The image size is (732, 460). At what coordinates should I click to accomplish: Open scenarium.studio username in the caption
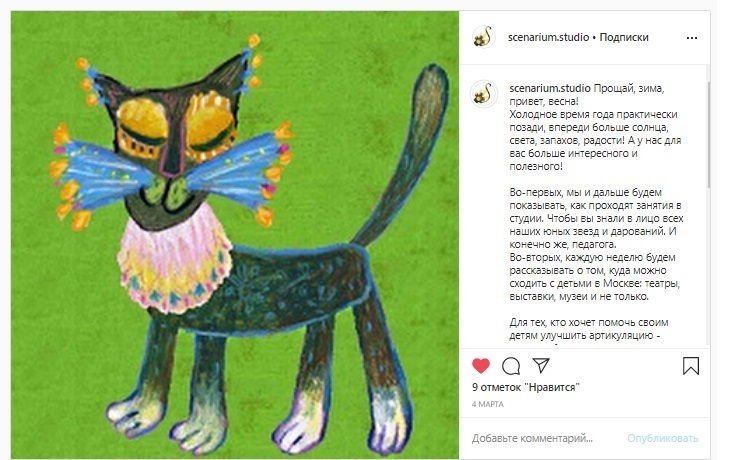pyautogui.click(x=549, y=88)
